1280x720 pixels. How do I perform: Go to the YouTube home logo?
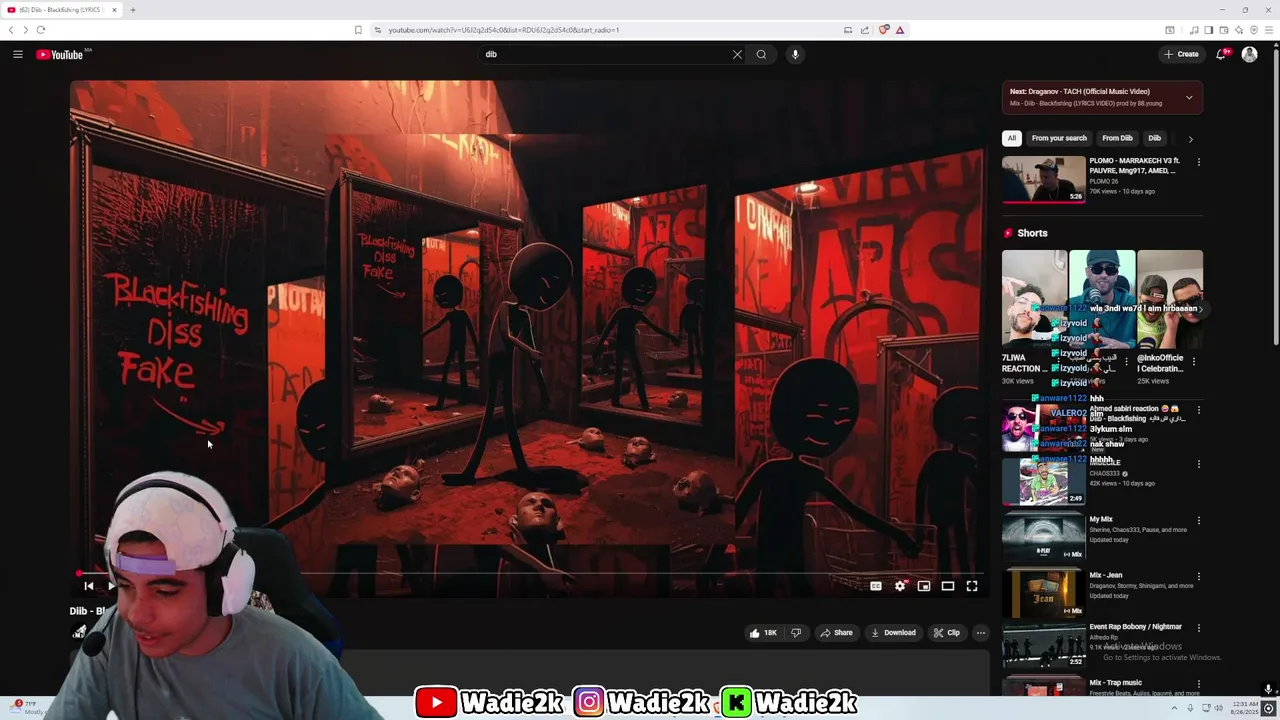(x=60, y=54)
